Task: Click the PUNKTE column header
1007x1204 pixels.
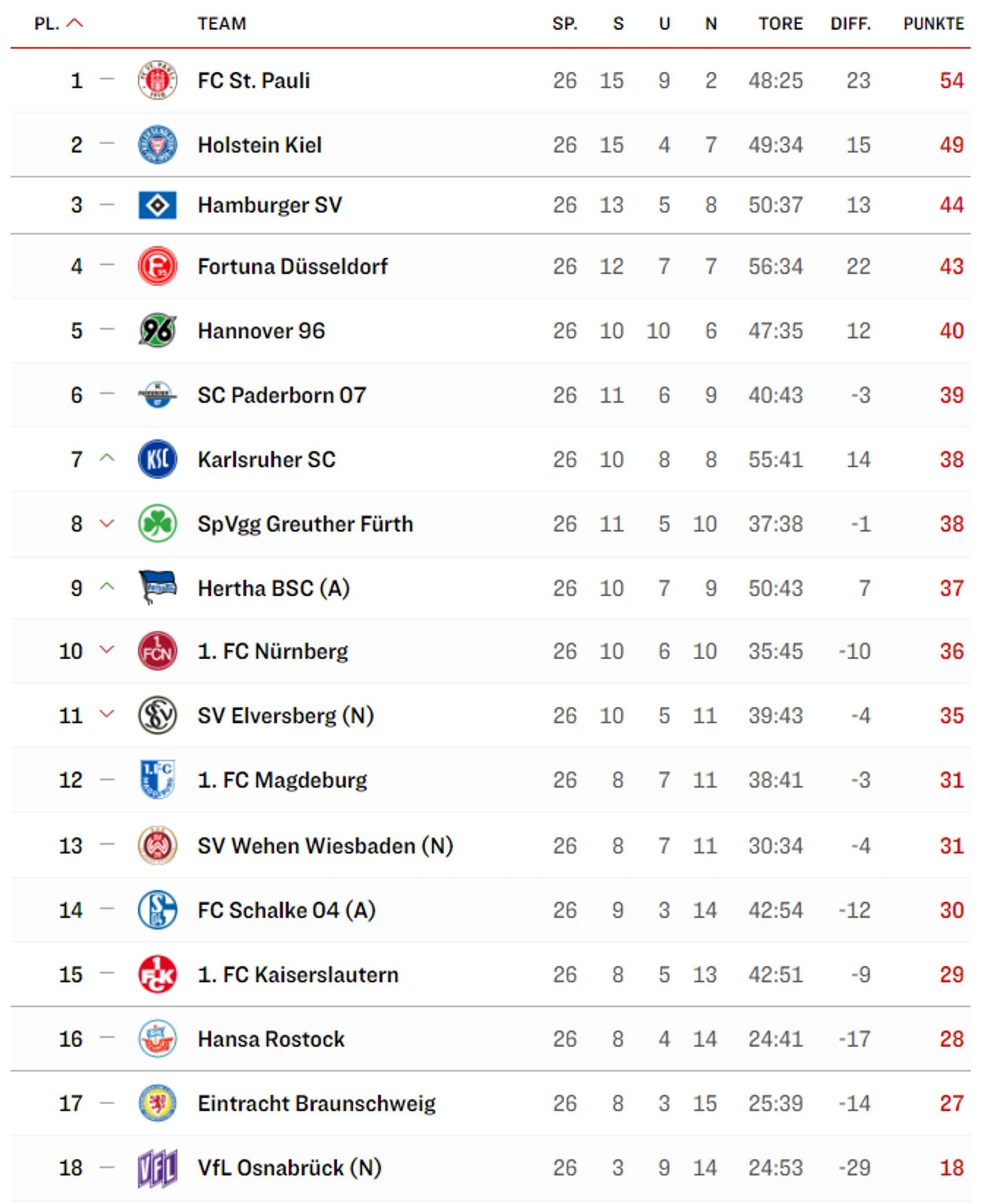Action: [x=933, y=23]
